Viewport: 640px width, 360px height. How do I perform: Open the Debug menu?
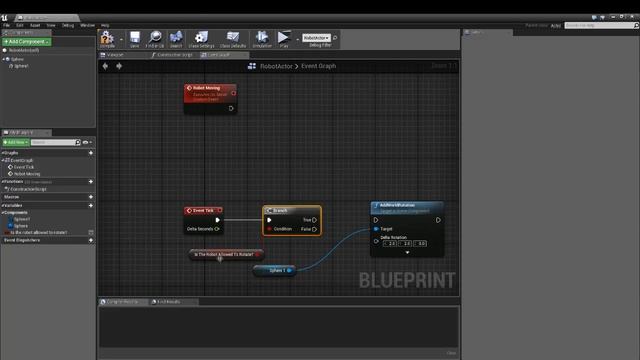coord(68,25)
